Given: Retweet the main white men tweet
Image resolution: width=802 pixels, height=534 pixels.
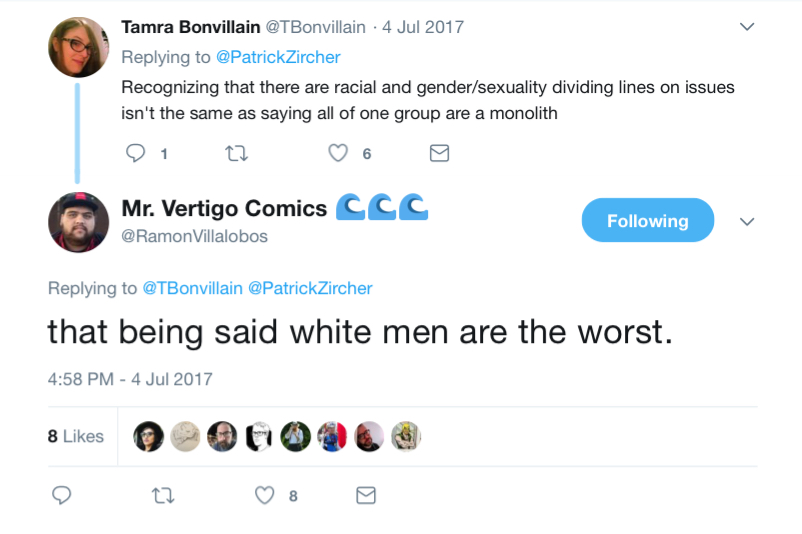Looking at the screenshot, I should tap(163, 495).
